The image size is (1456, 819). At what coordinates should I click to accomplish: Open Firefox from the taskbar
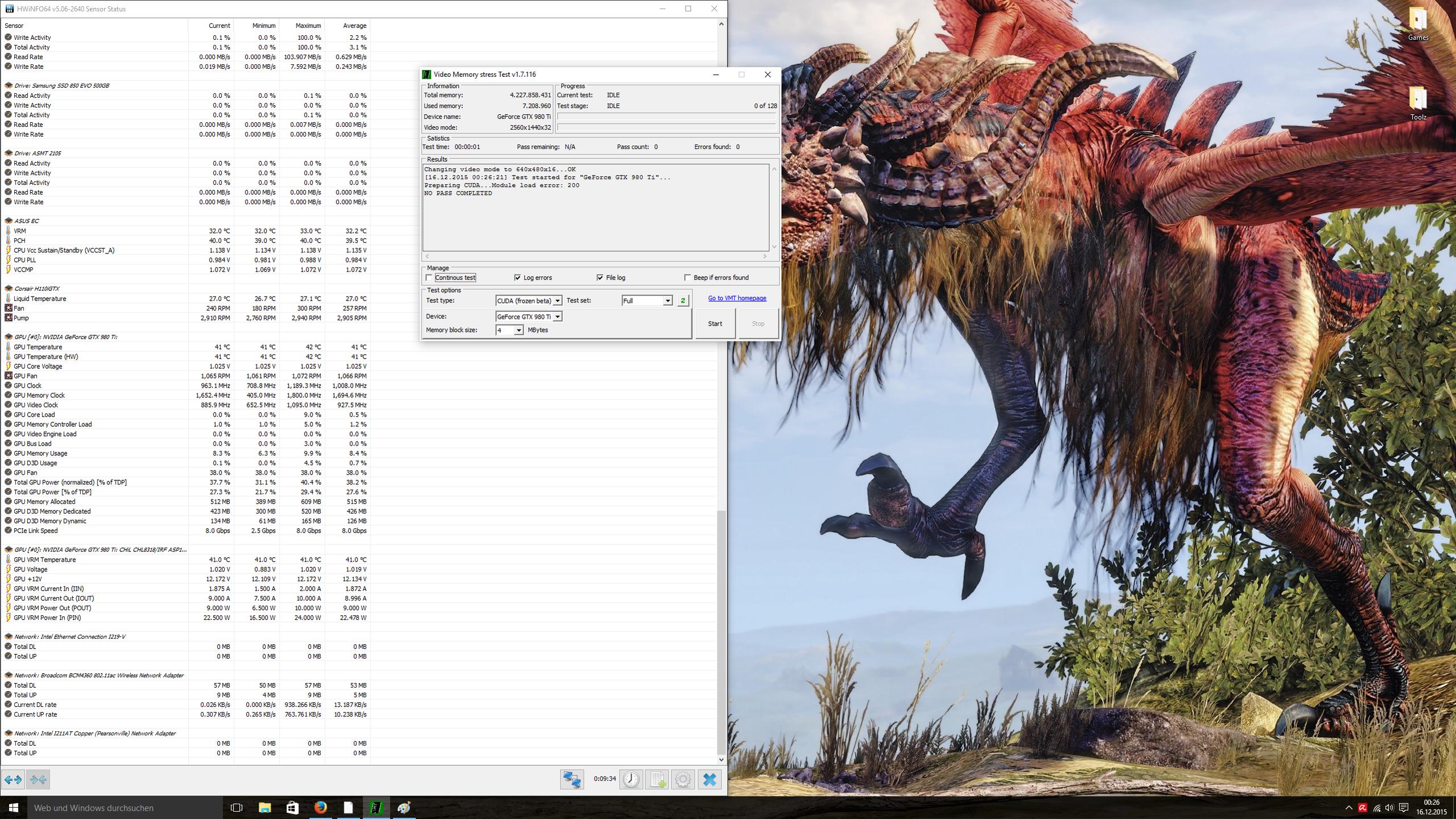(320, 808)
